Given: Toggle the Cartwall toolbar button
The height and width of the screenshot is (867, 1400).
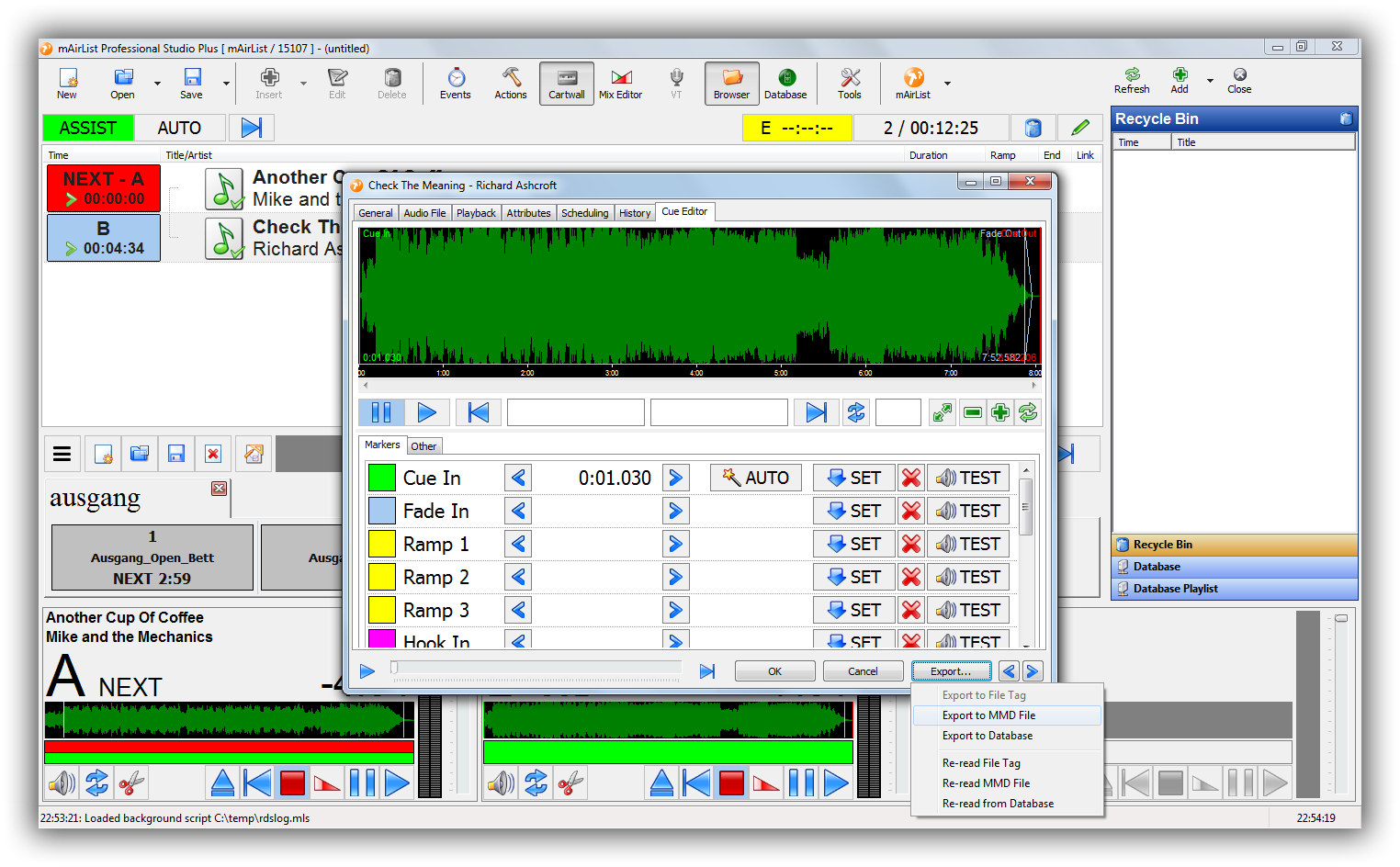Looking at the screenshot, I should pyautogui.click(x=567, y=84).
